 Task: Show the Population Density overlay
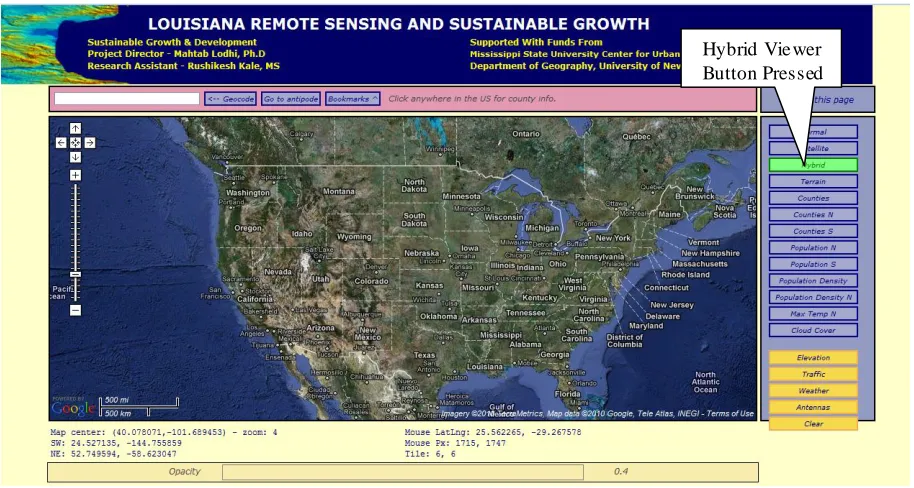[x=813, y=280]
